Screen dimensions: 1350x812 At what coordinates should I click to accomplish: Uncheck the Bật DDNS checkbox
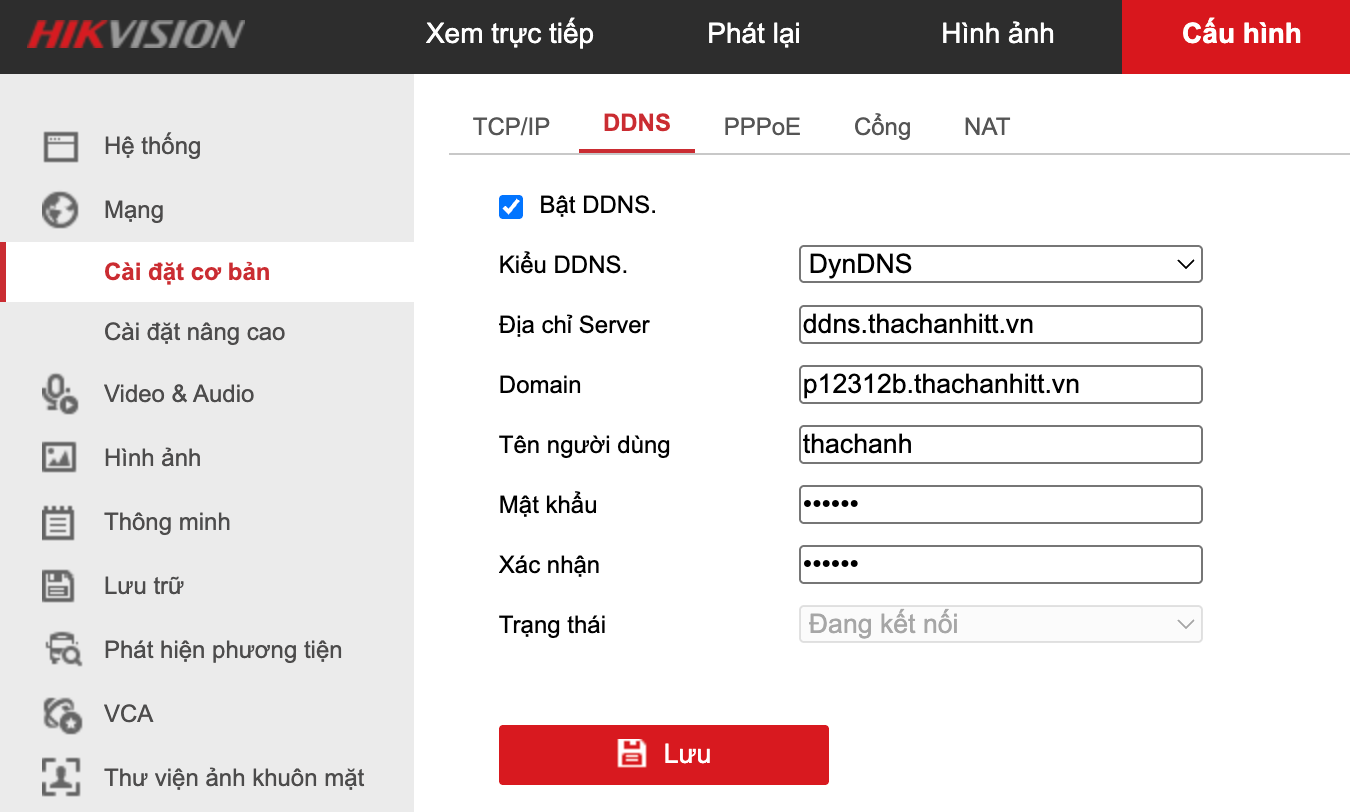511,207
